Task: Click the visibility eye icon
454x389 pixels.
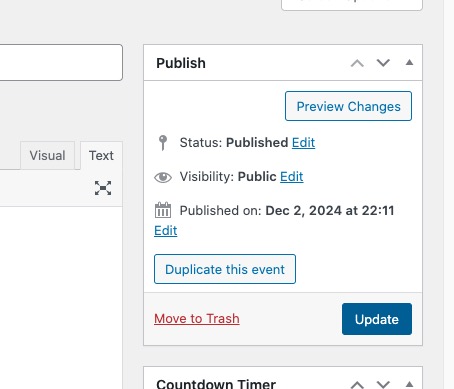Action: tap(163, 177)
